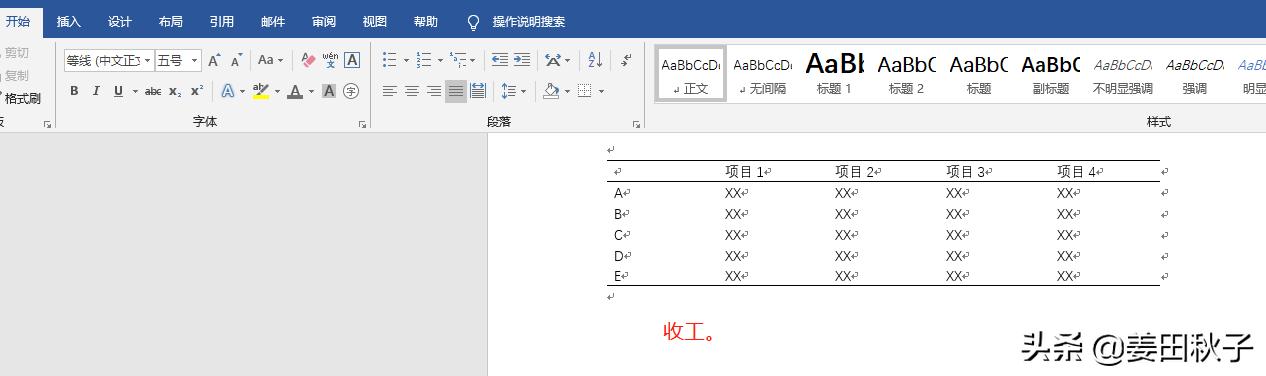
Task: Apply font color A button
Action: pyautogui.click(x=294, y=91)
